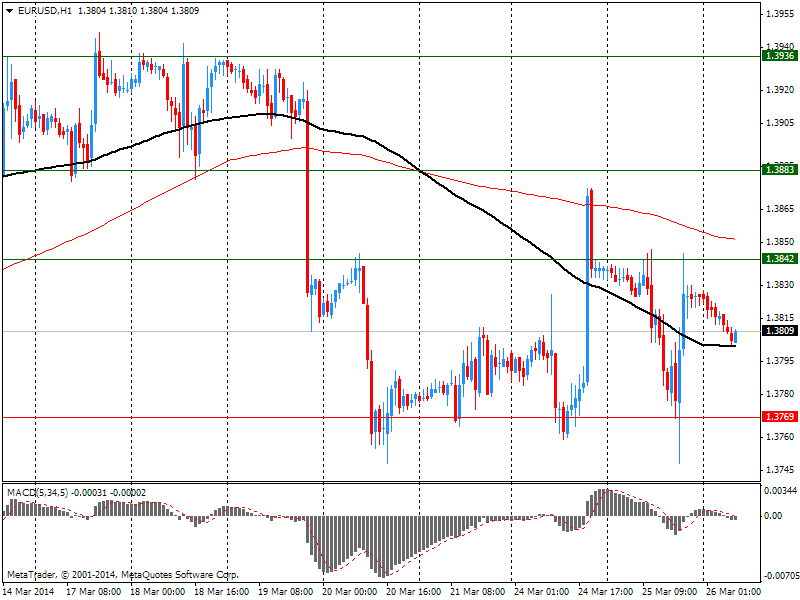Image resolution: width=800 pixels, height=600 pixels.
Task: Click the -0.00705 MACD scale value
Action: [x=781, y=576]
